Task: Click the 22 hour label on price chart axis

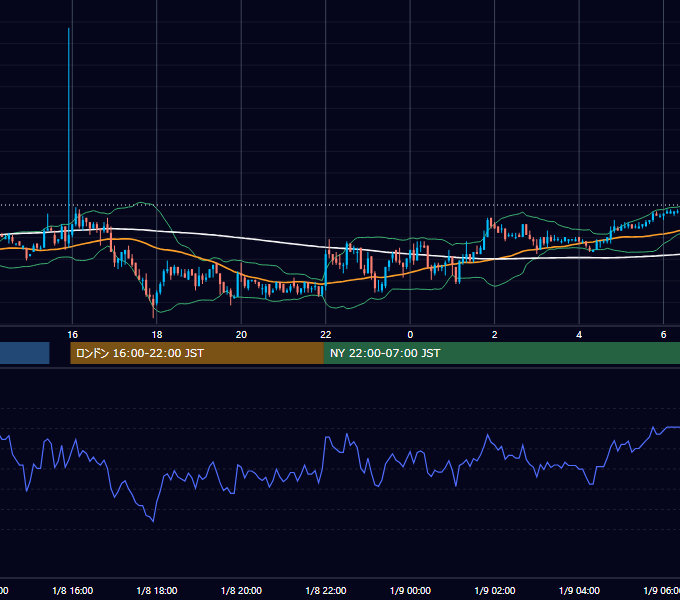Action: pos(326,335)
